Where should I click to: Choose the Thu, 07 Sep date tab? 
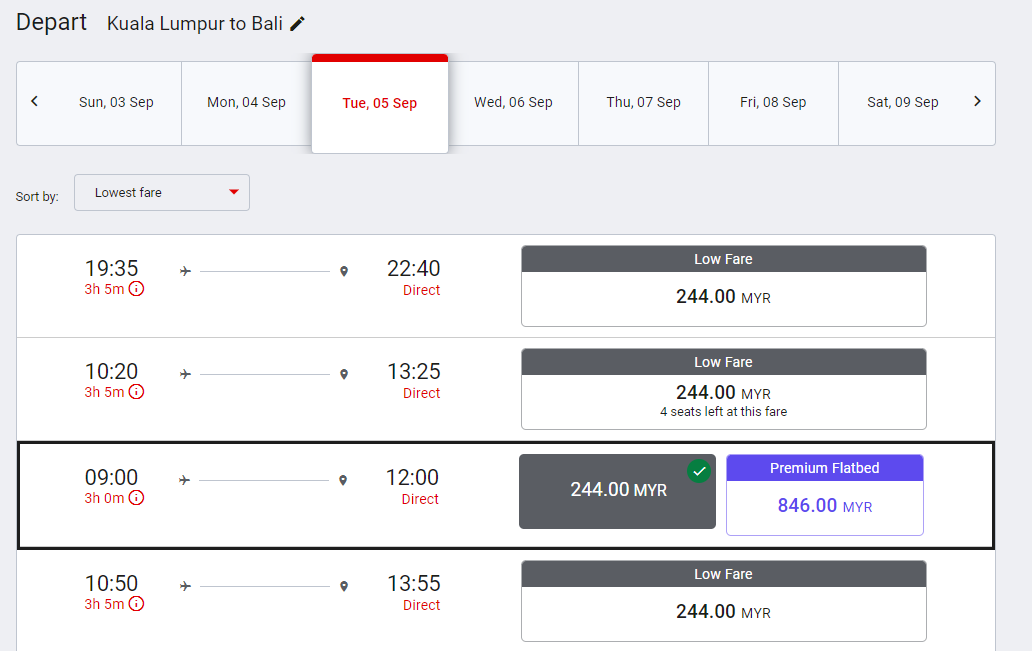(643, 103)
